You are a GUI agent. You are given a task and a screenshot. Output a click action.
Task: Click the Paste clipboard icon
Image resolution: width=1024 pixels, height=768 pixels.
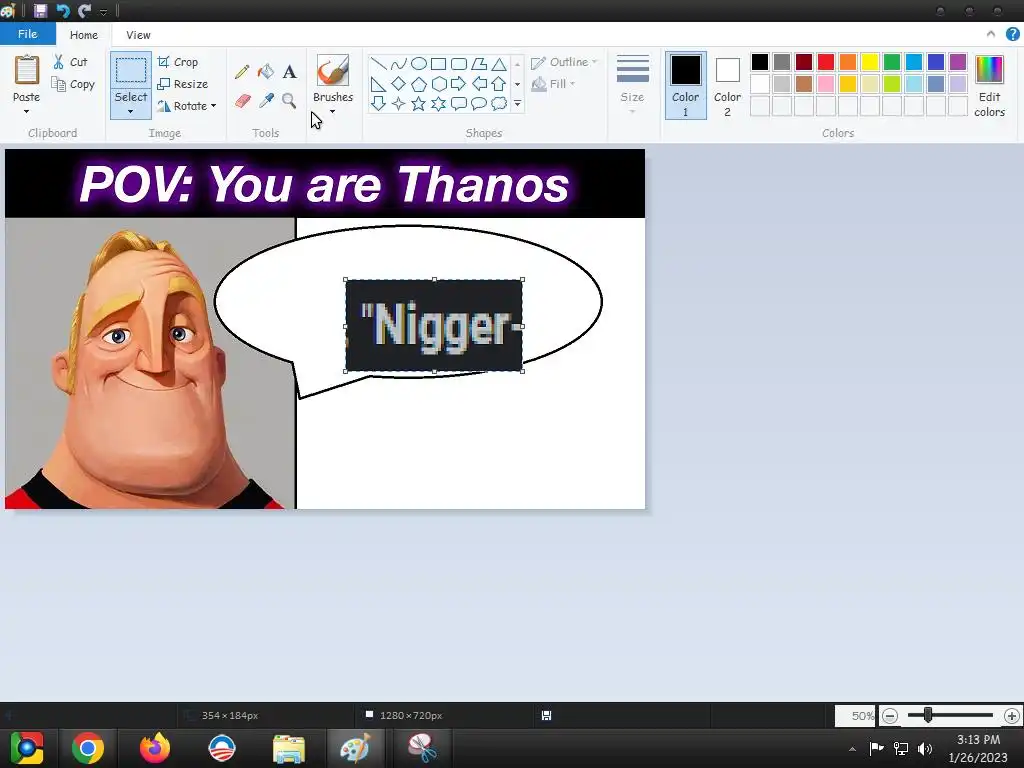pyautogui.click(x=26, y=71)
